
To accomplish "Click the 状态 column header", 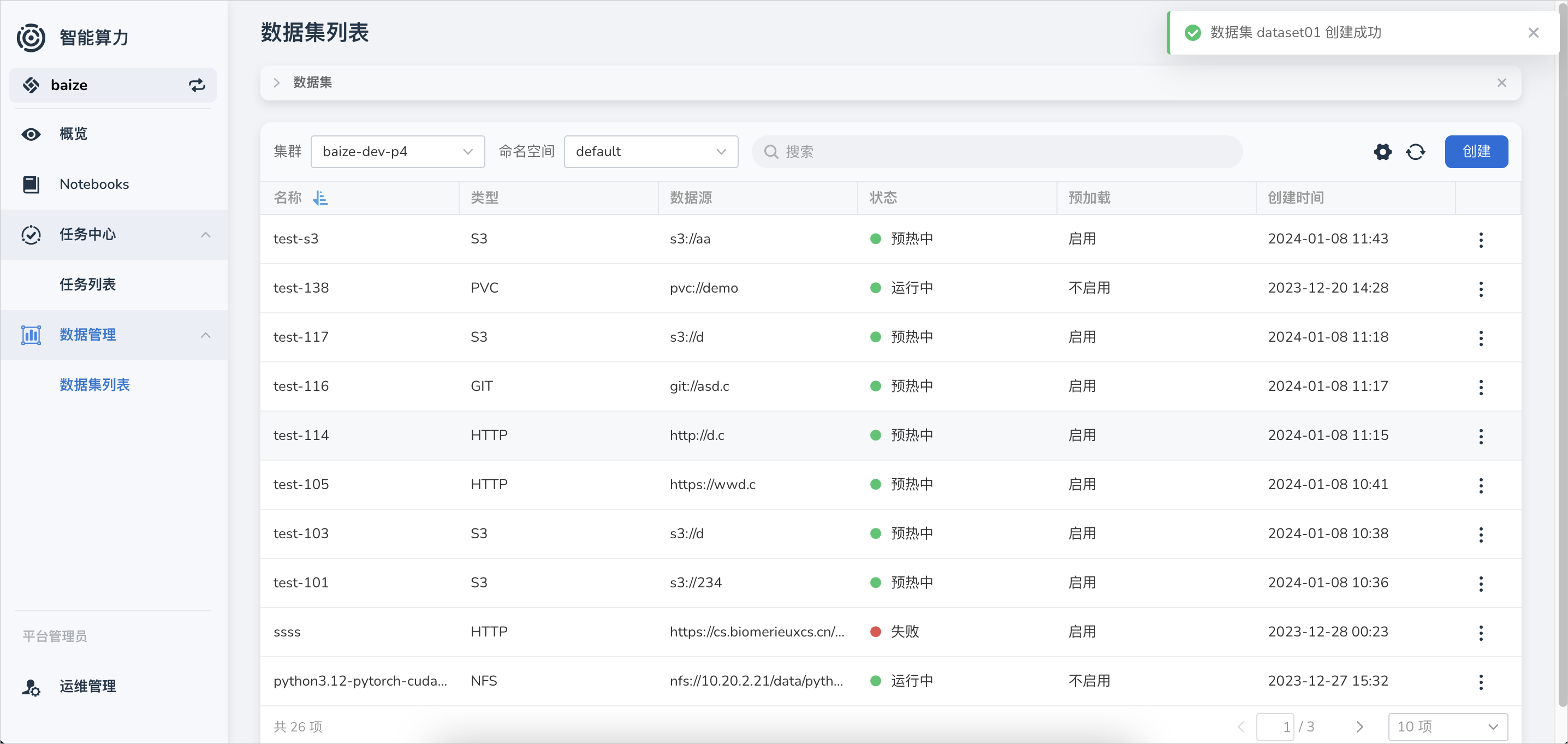I will (883, 198).
